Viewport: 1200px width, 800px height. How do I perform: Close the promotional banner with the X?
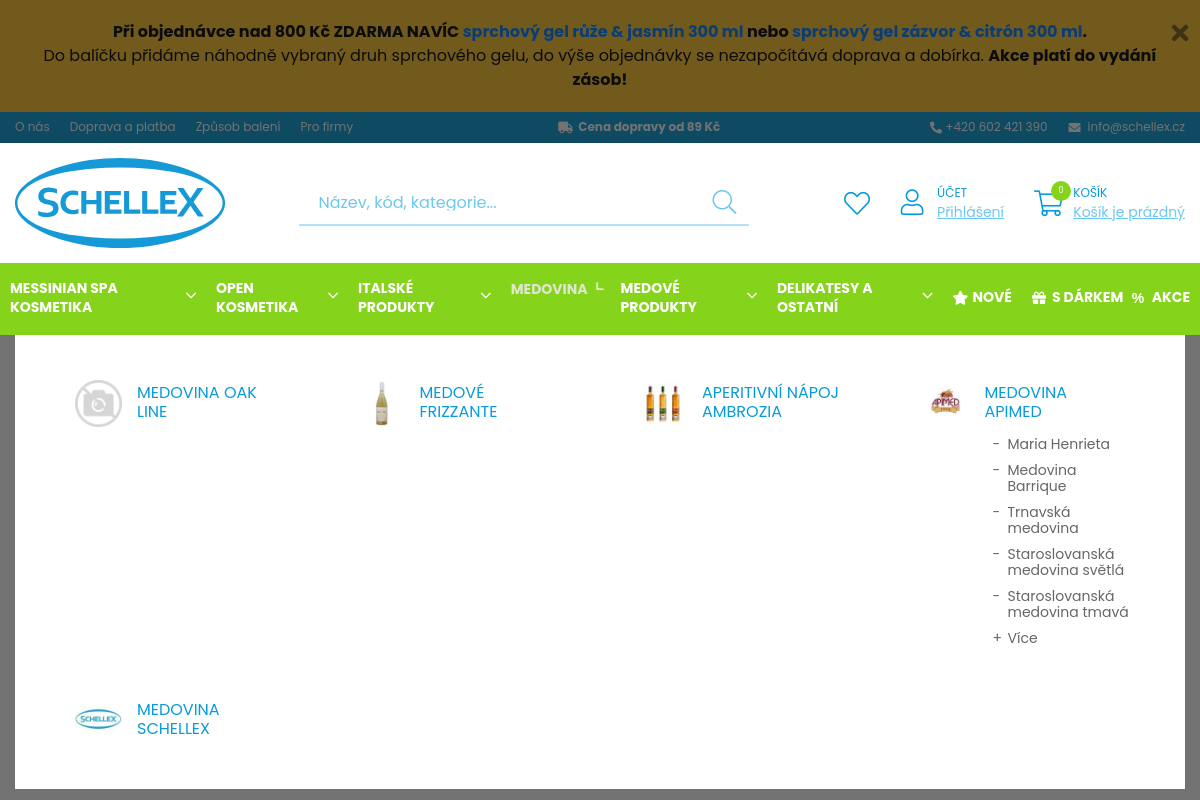[1180, 33]
